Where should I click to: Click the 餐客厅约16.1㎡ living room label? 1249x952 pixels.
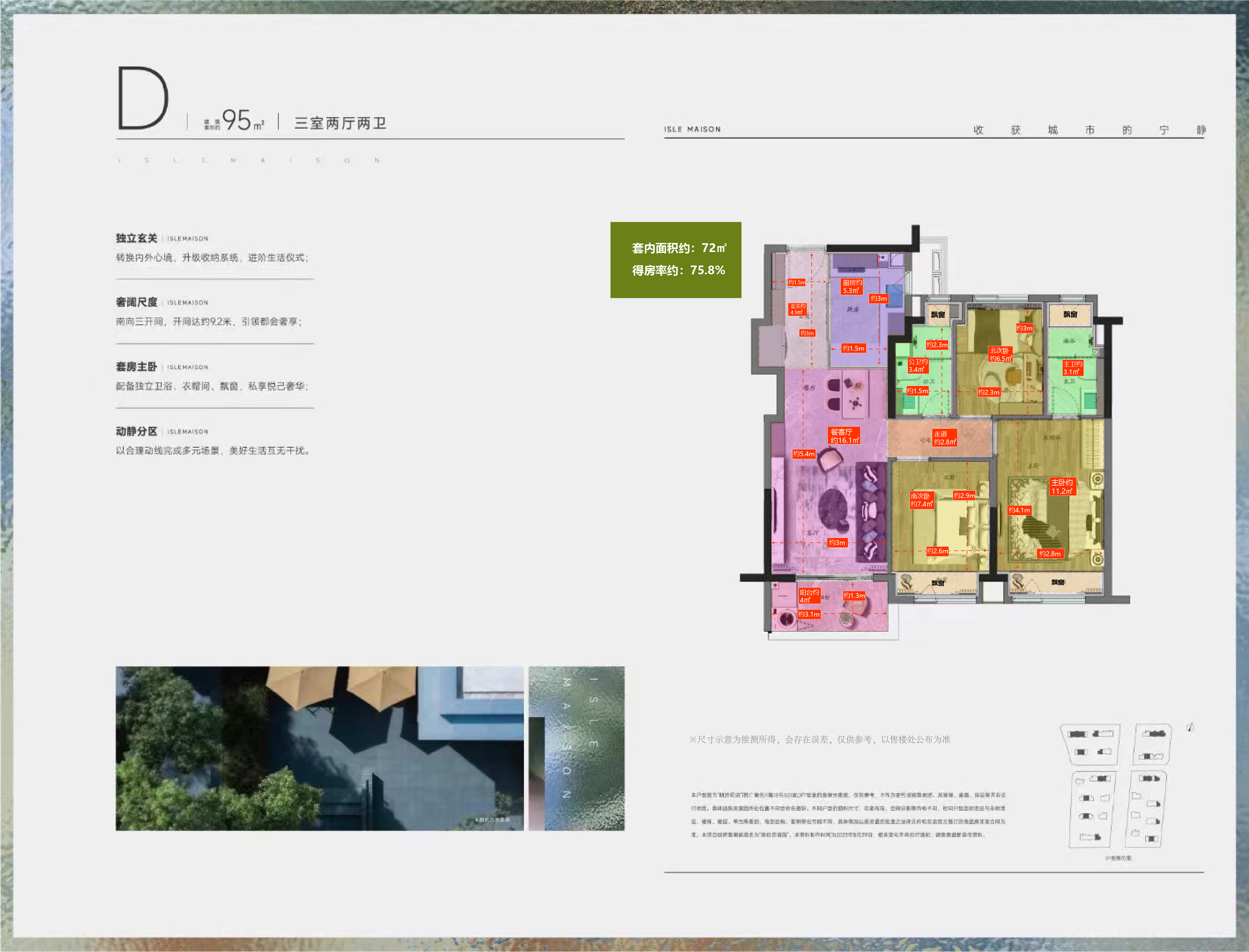point(844,436)
